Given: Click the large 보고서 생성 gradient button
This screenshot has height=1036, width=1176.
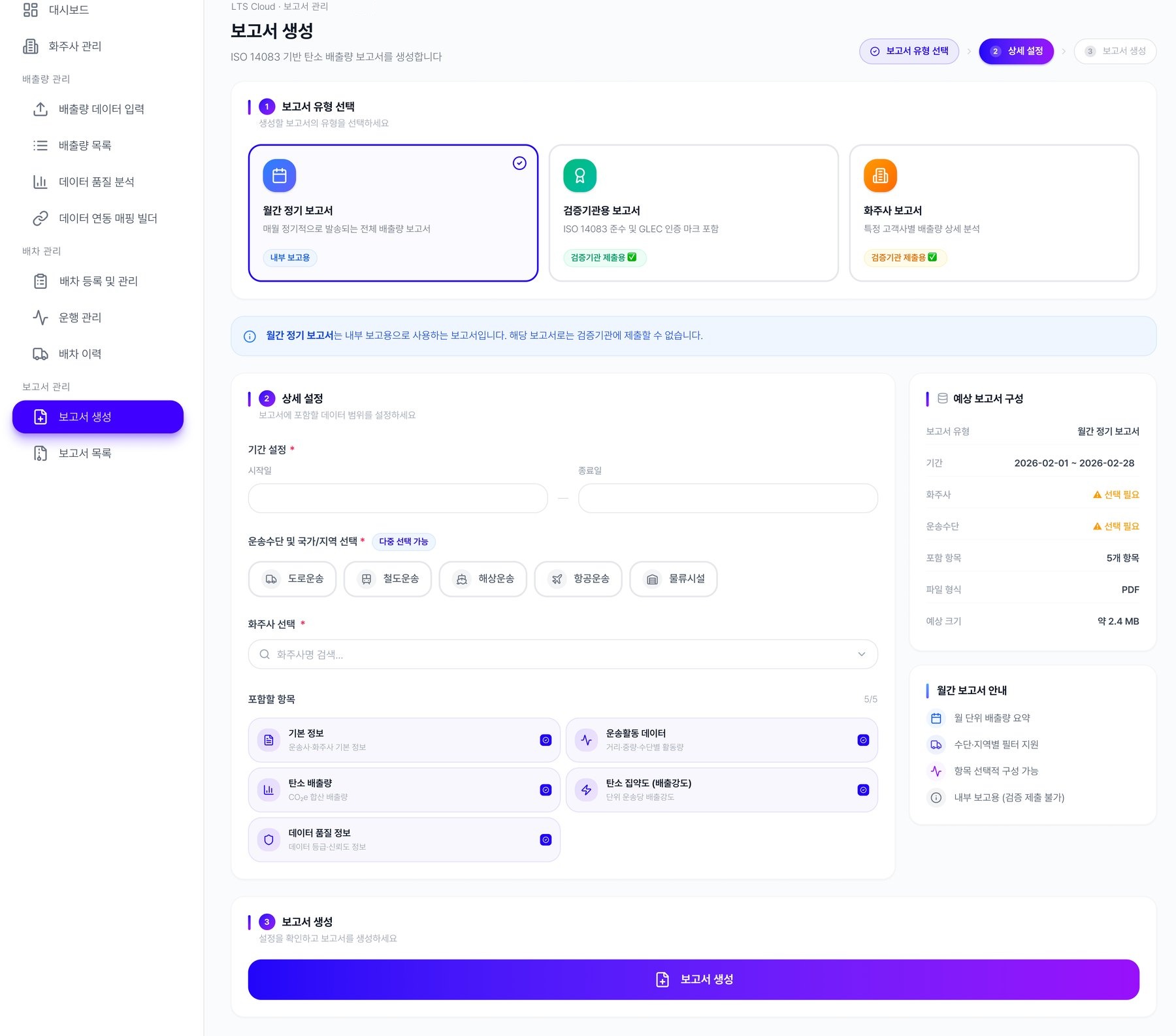Looking at the screenshot, I should tap(694, 980).
